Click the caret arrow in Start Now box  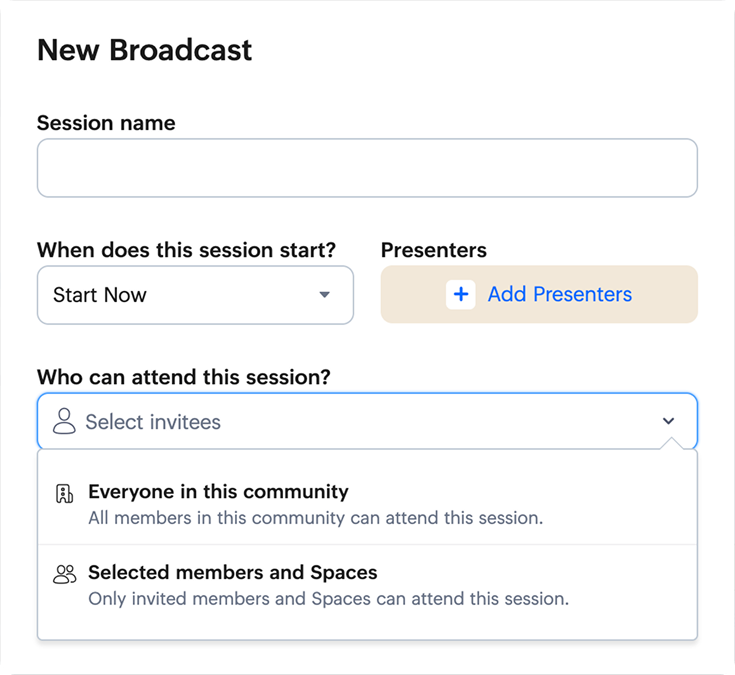coord(324,295)
